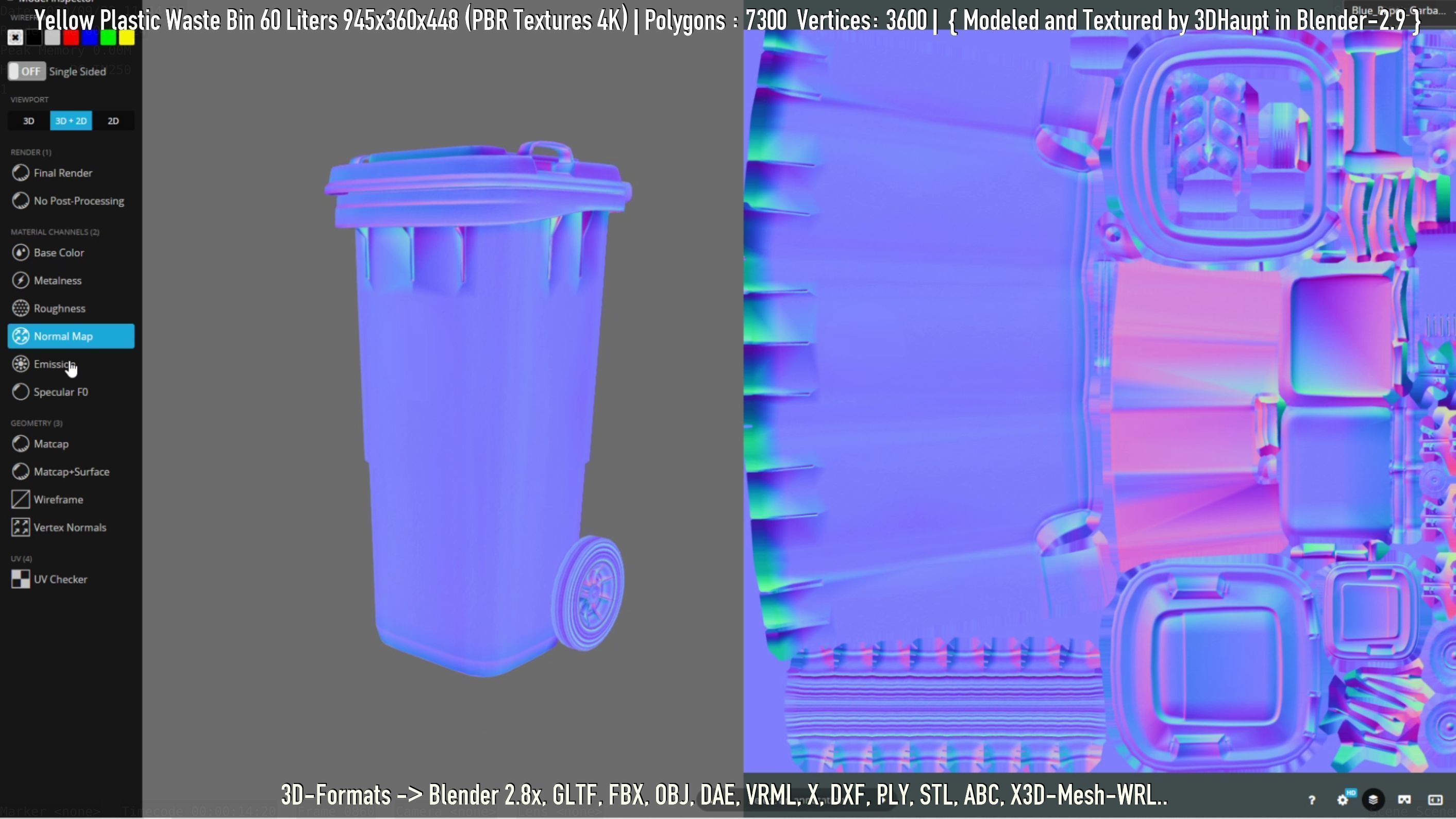Toggle the Model Inspector layers icon
The image size is (1456, 819).
[x=1374, y=800]
